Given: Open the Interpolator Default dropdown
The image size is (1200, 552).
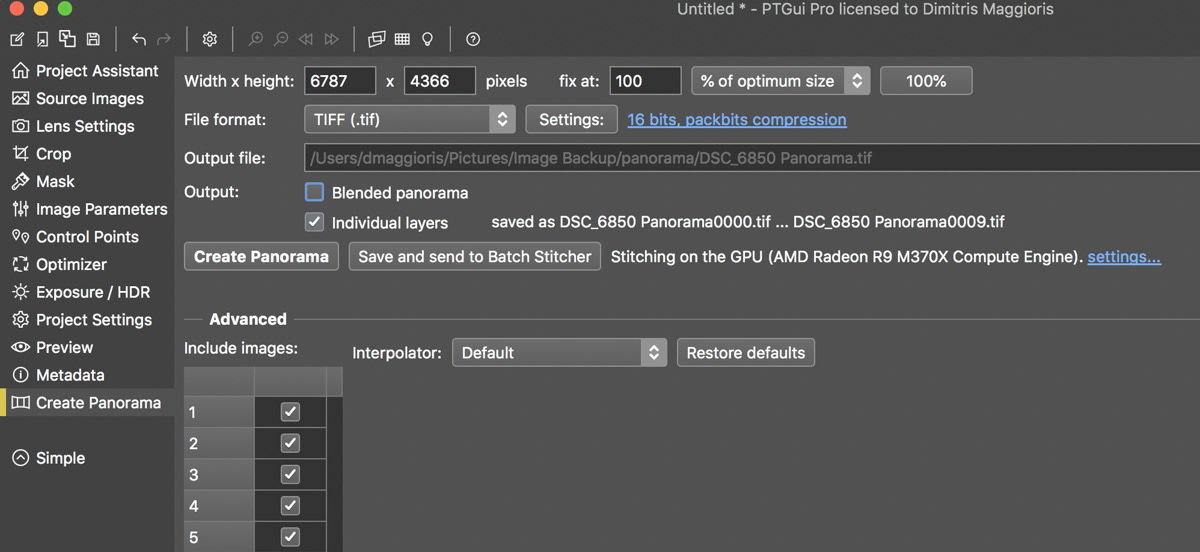Looking at the screenshot, I should click(x=559, y=352).
